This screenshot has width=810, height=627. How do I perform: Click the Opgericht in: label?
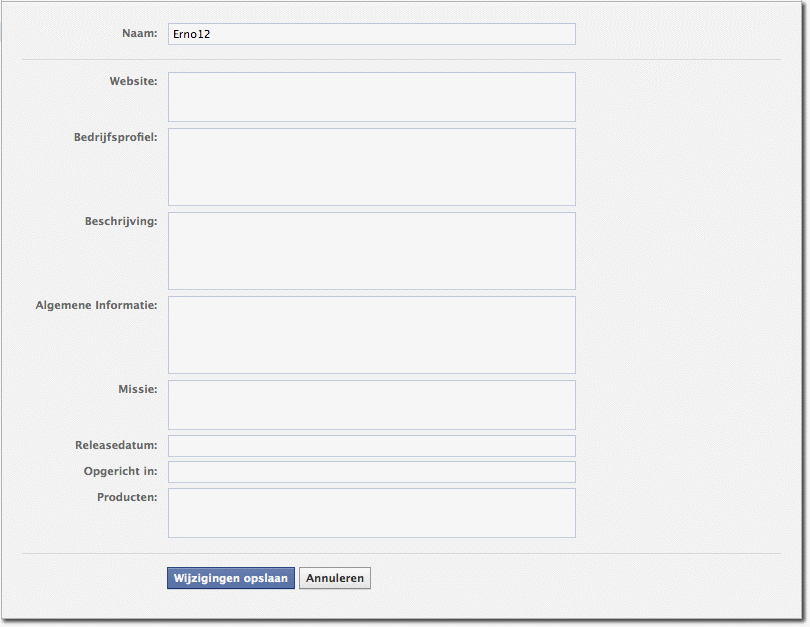pos(120,471)
